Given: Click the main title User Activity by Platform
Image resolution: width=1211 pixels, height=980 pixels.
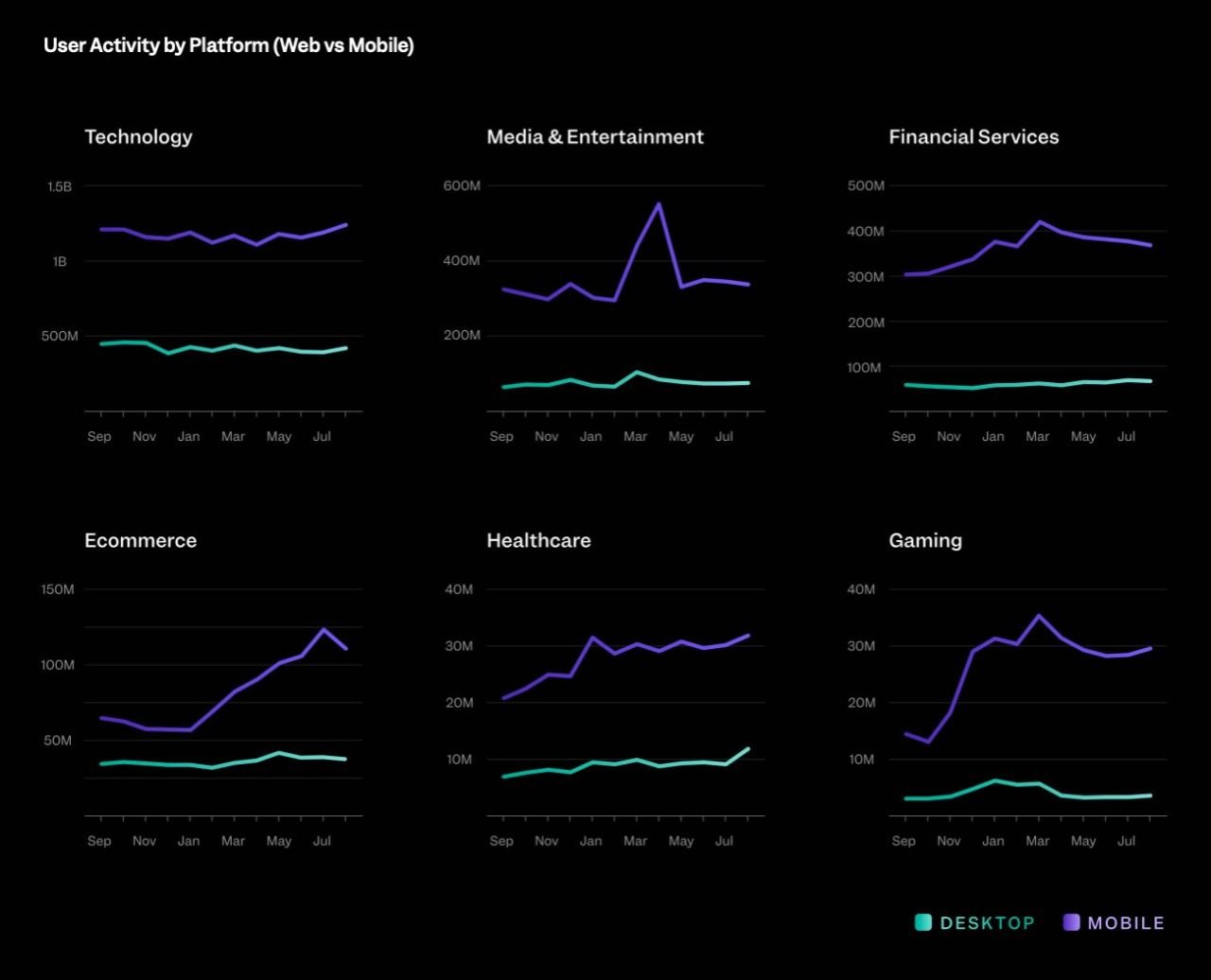Looking at the screenshot, I should pos(229,45).
